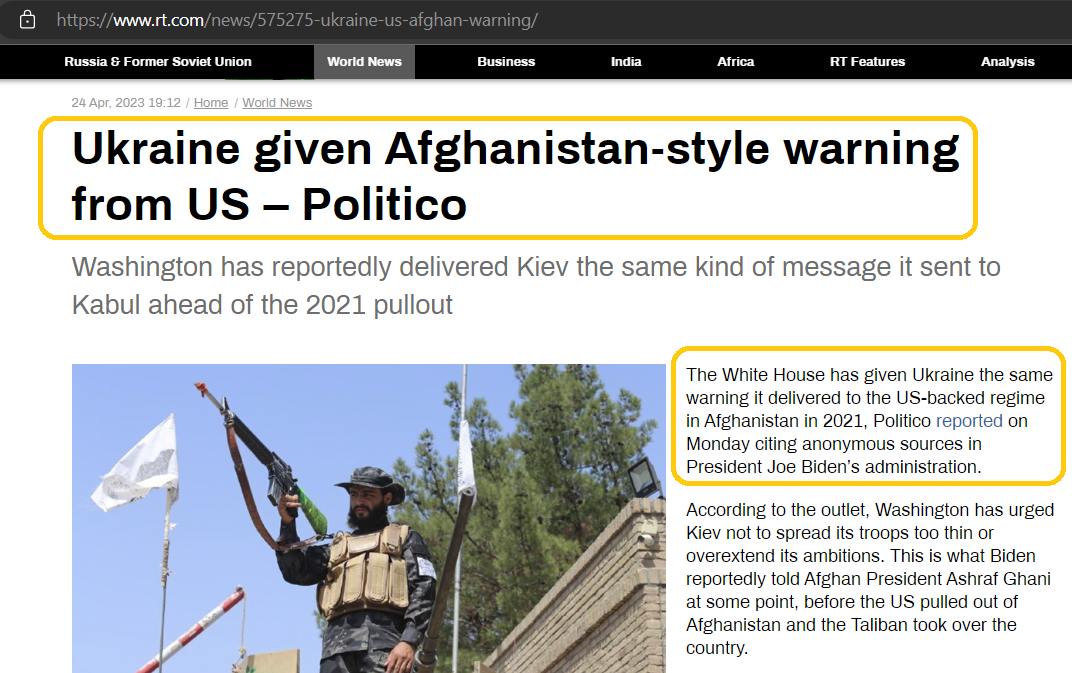Click www.rt.com domain in URL
The width and height of the screenshot is (1072, 673).
pyautogui.click(x=159, y=20)
